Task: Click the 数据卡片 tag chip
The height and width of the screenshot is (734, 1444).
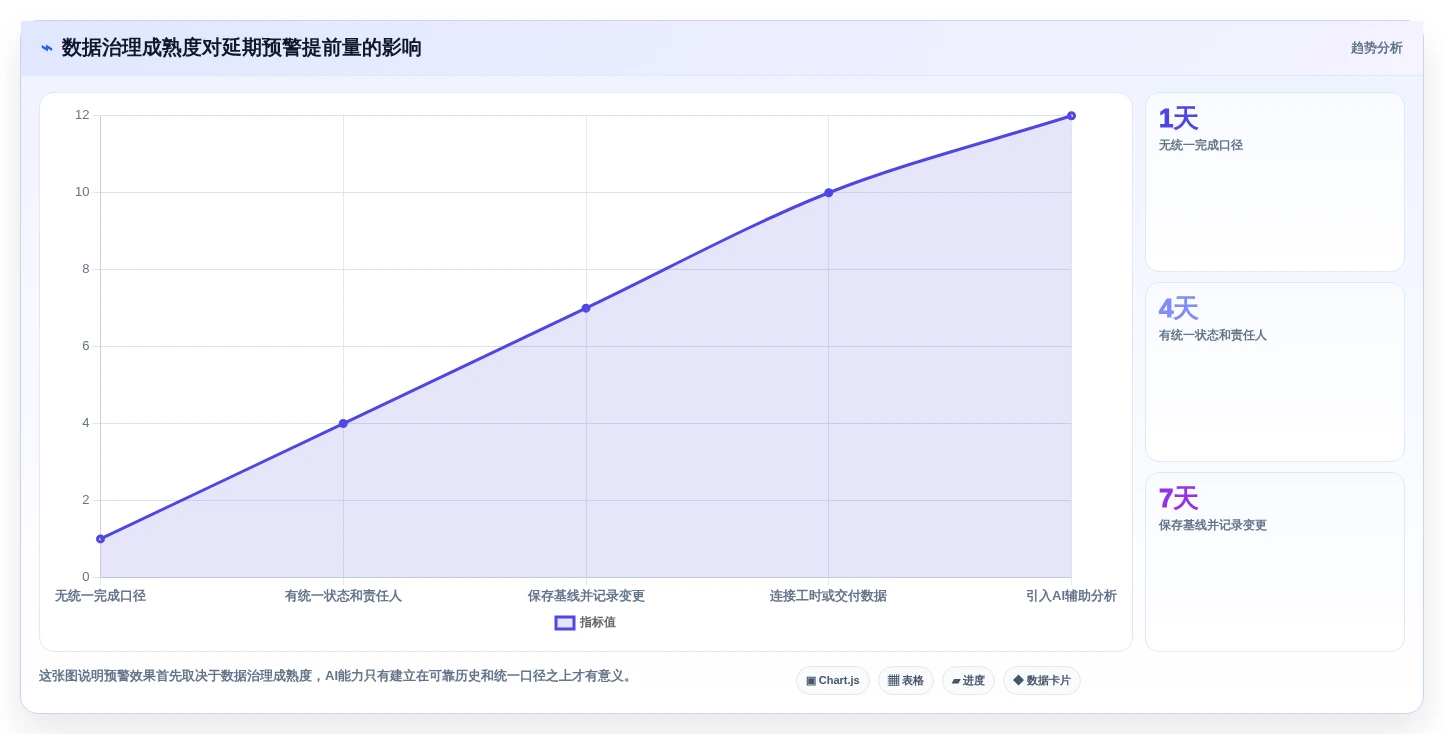Action: 1042,681
